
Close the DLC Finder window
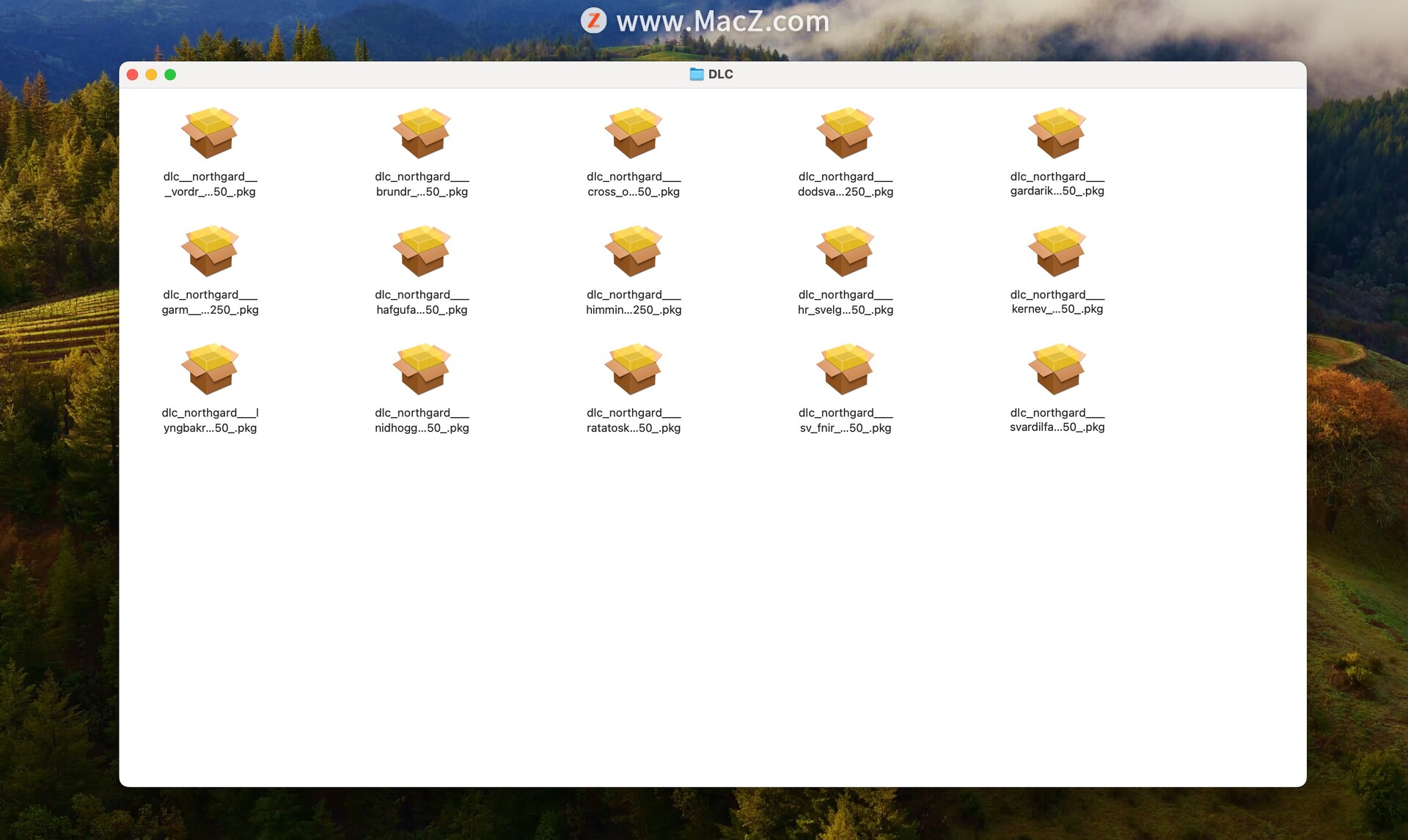click(x=133, y=75)
